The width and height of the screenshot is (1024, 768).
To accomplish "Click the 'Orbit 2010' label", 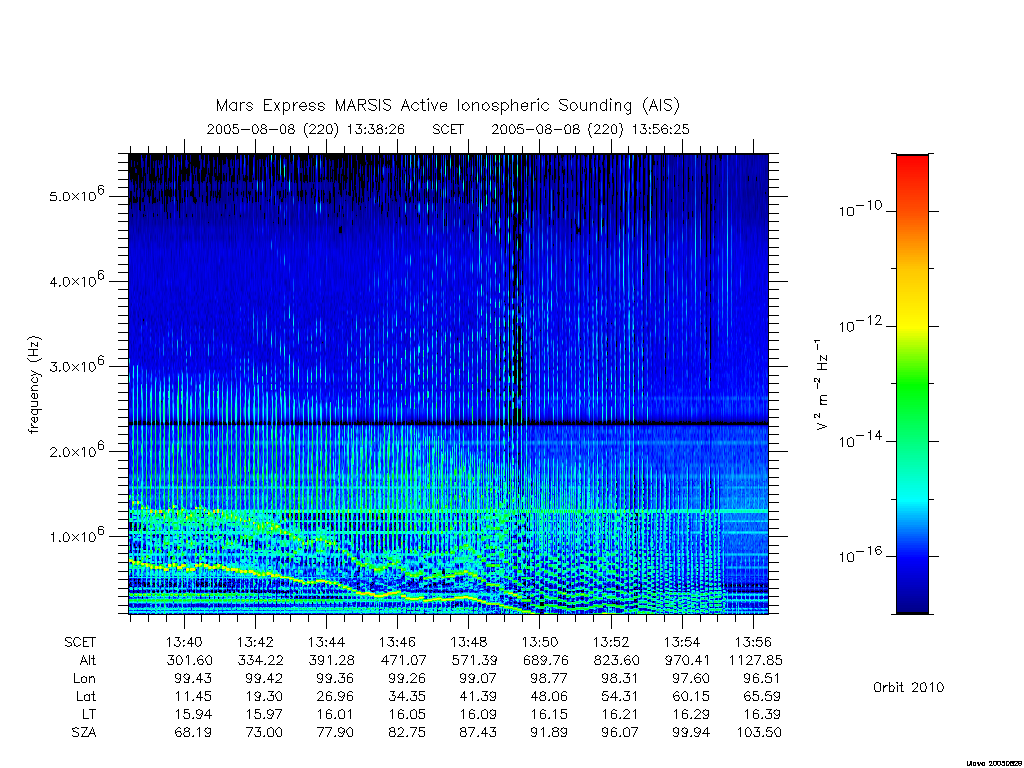I will coord(908,687).
